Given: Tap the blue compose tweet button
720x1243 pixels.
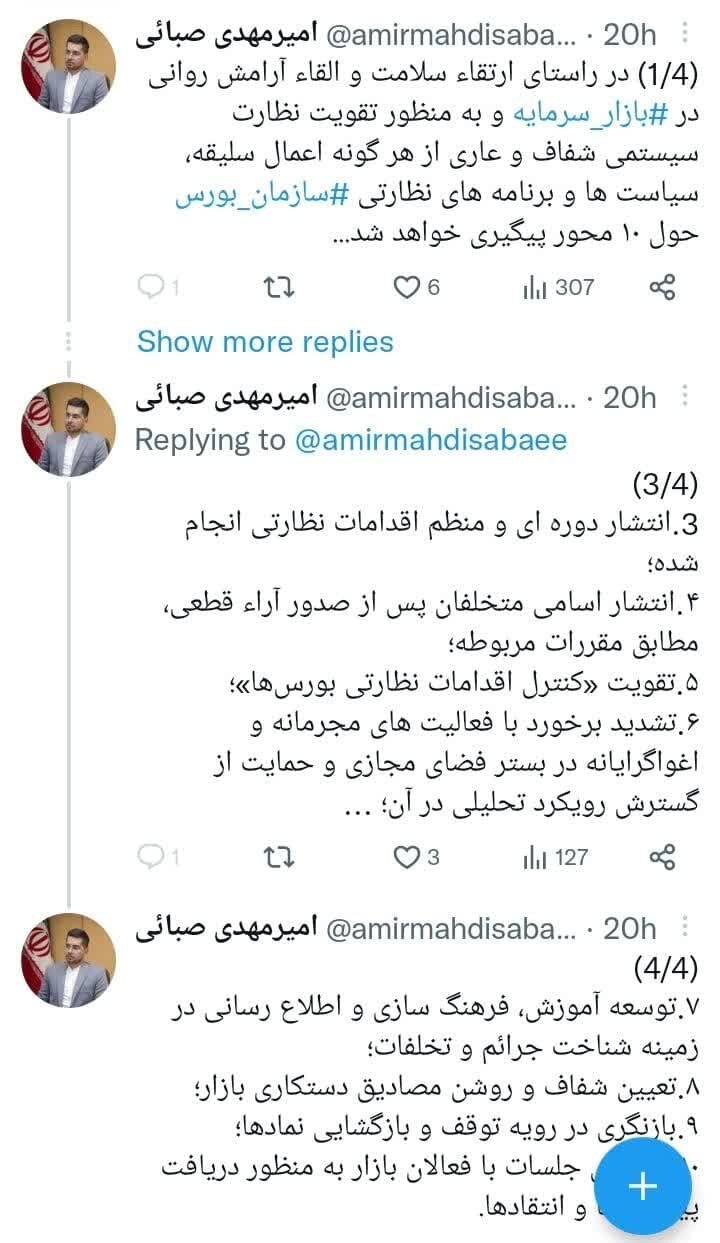Looking at the screenshot, I should click(x=642, y=1186).
